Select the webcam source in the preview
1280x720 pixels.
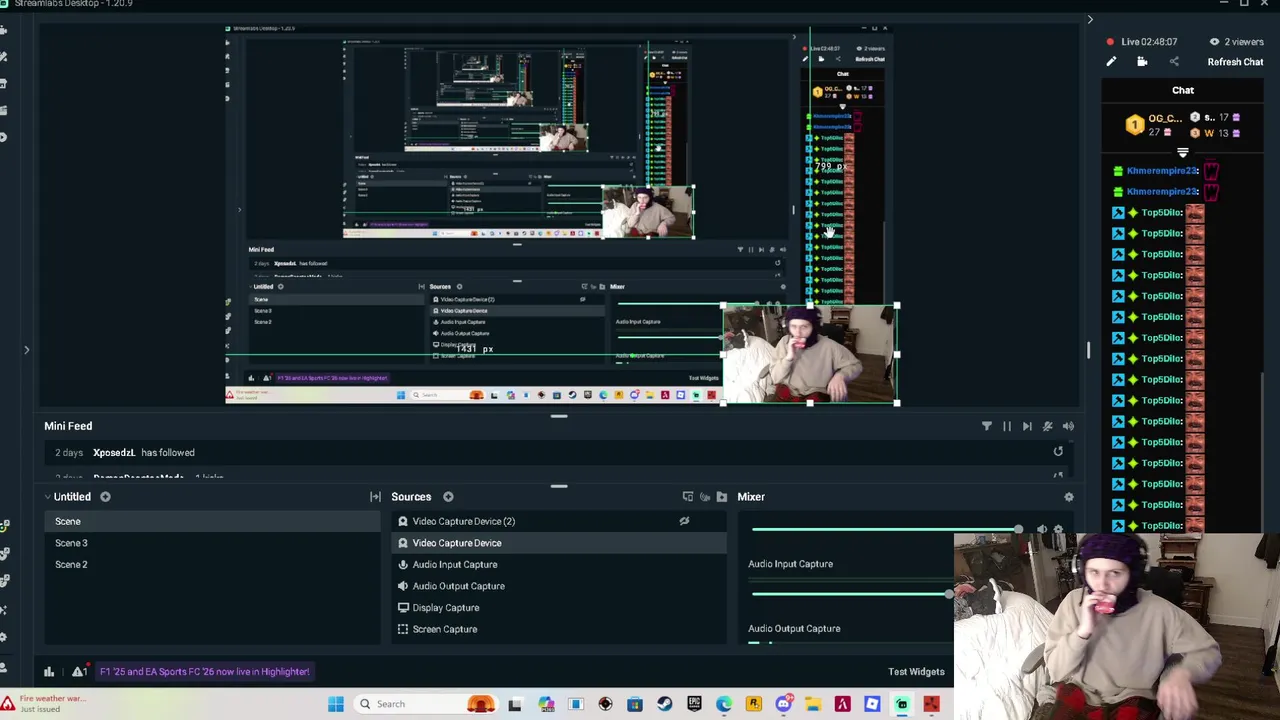pos(808,354)
